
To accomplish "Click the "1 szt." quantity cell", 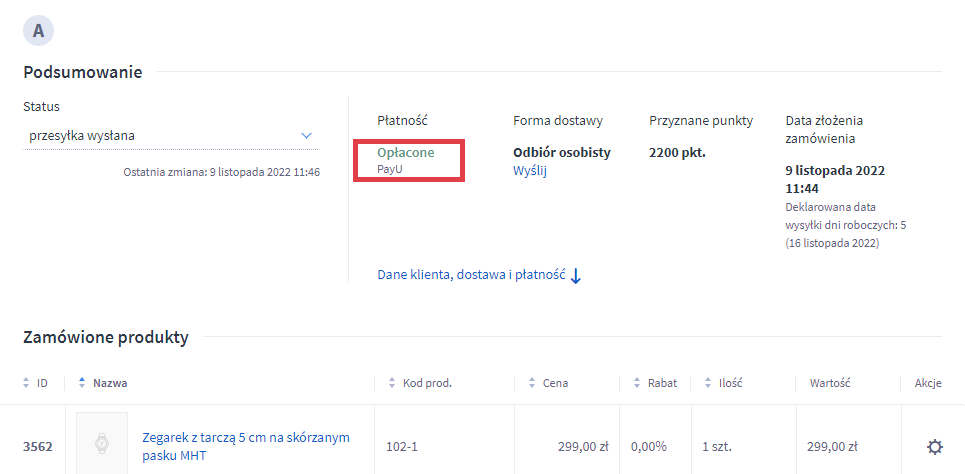I will coord(719,446).
